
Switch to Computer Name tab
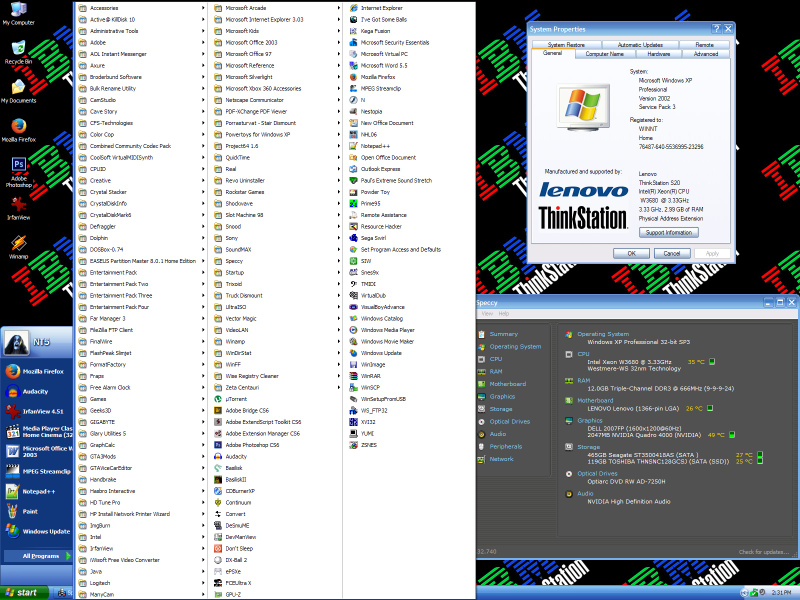tap(605, 54)
